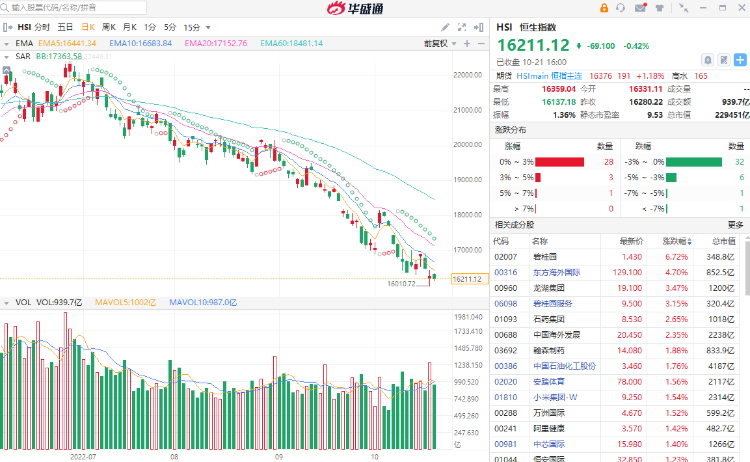
Task: Select the 阿里健康 row
Action: [616, 429]
